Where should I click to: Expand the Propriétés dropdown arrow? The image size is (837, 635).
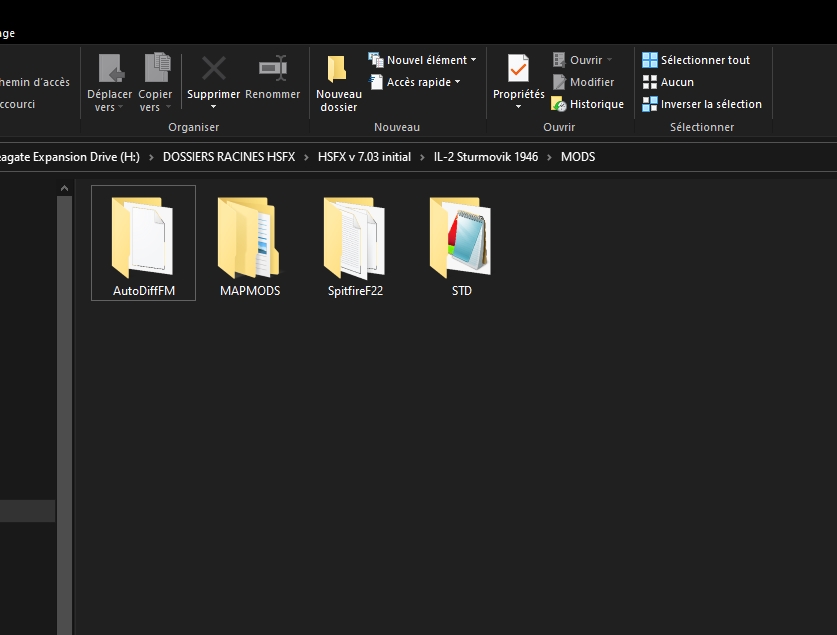(x=518, y=107)
